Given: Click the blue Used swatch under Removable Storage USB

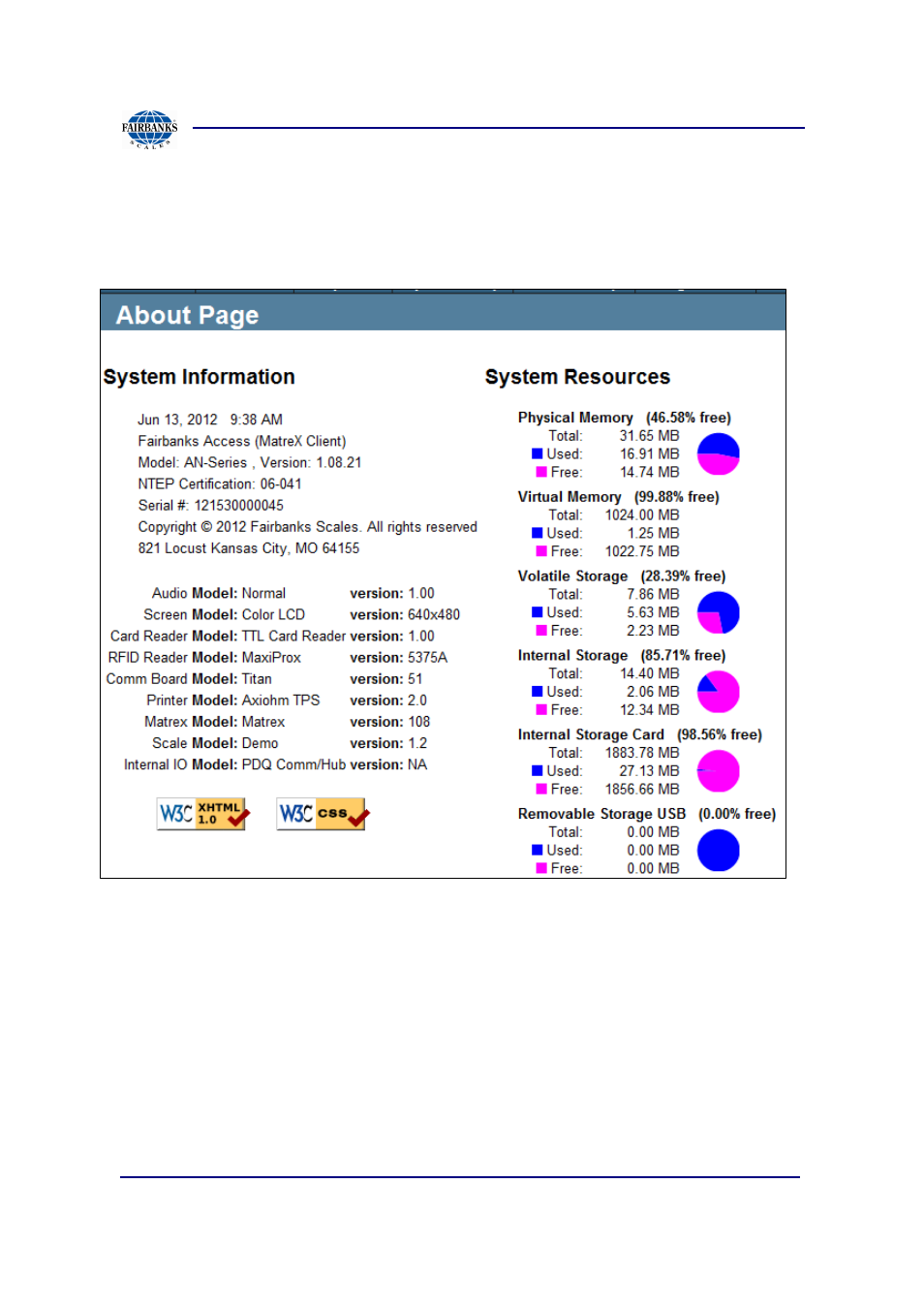Looking at the screenshot, I should pyautogui.click(x=537, y=851).
